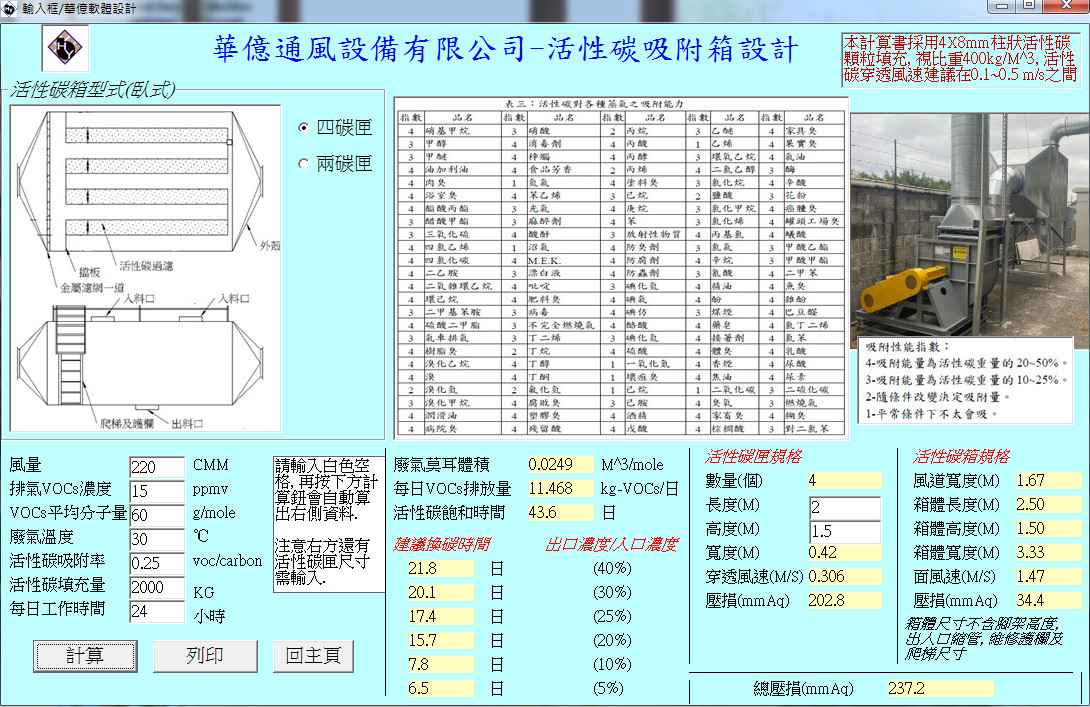Click the 吸附性能指數 legend box
The image size is (1090, 707).
click(x=966, y=380)
